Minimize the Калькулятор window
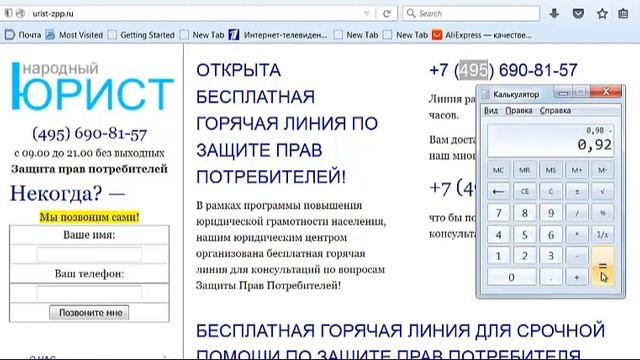The image size is (640, 360). [563, 93]
